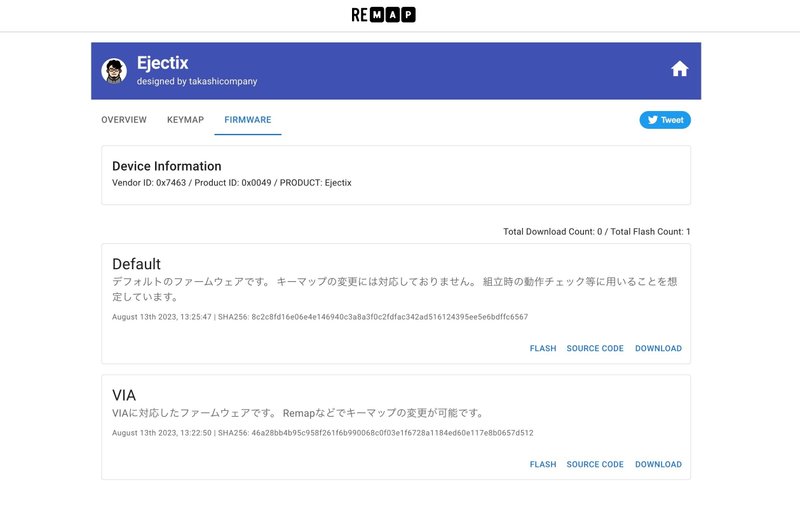Click the Ejectix keyboard title
The height and width of the screenshot is (516, 800).
162,63
